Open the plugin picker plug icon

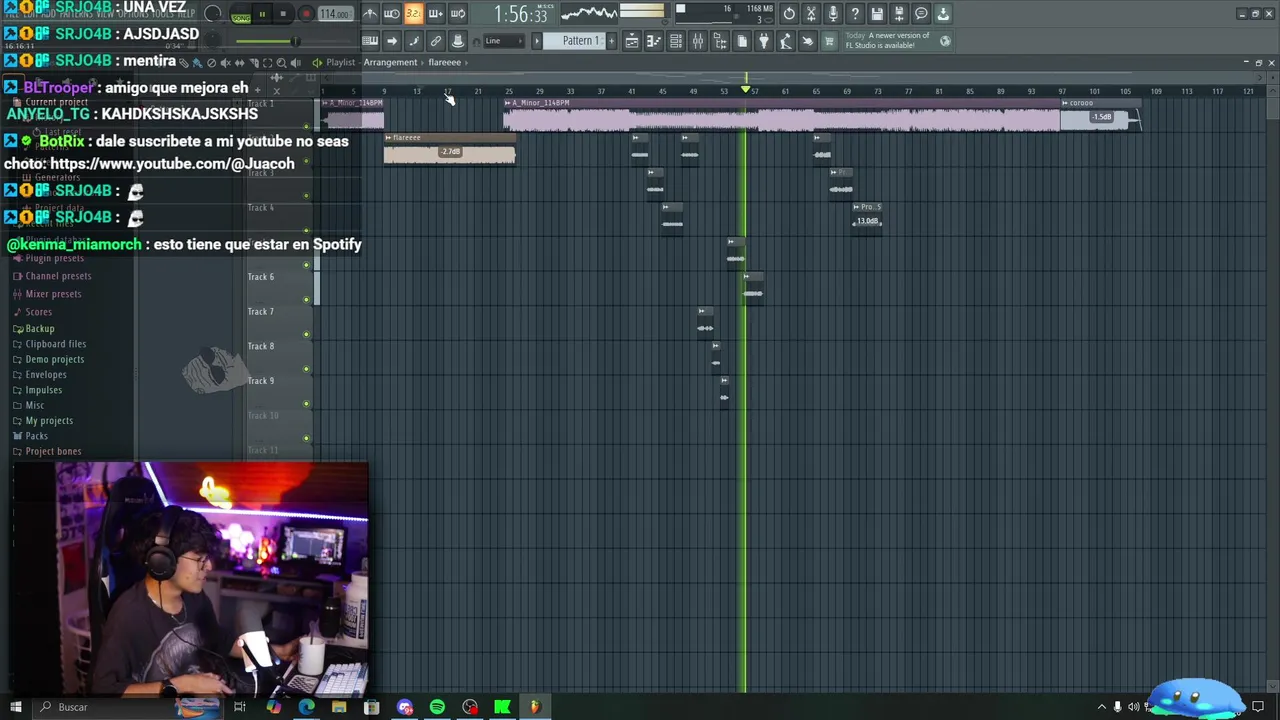point(764,41)
